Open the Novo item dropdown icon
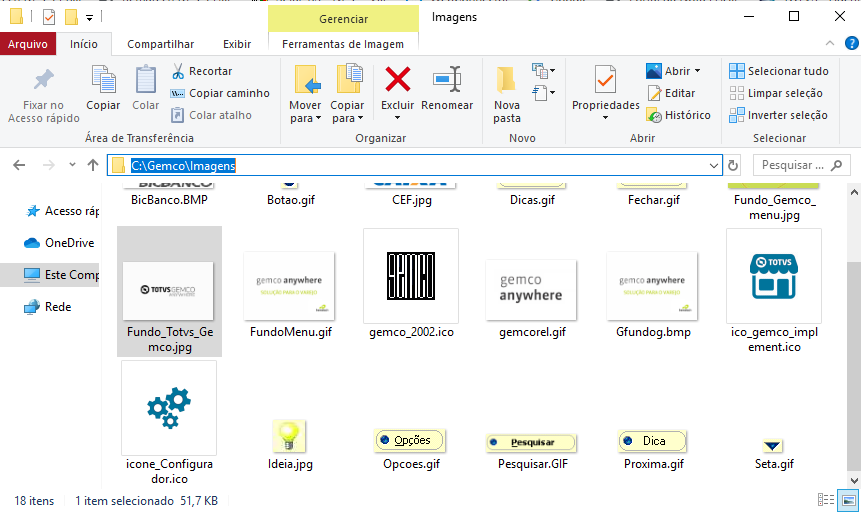The height and width of the screenshot is (512, 861). (544, 71)
